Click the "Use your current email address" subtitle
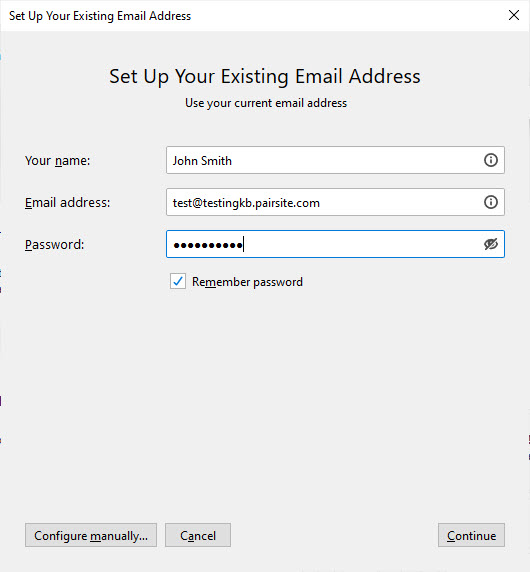This screenshot has width=530, height=572. pos(266,103)
